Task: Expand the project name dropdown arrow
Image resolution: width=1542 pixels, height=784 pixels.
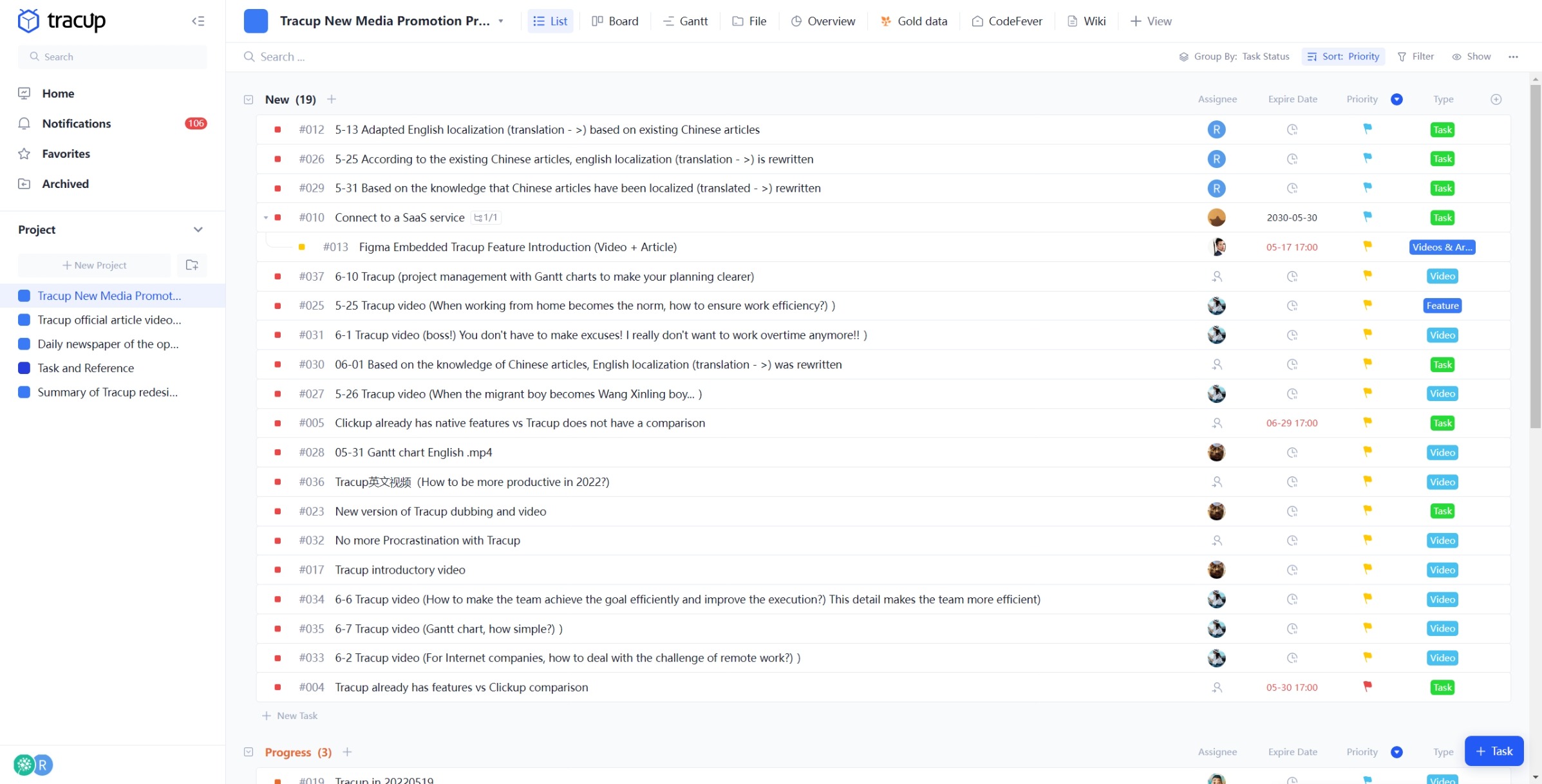Action: 501,21
